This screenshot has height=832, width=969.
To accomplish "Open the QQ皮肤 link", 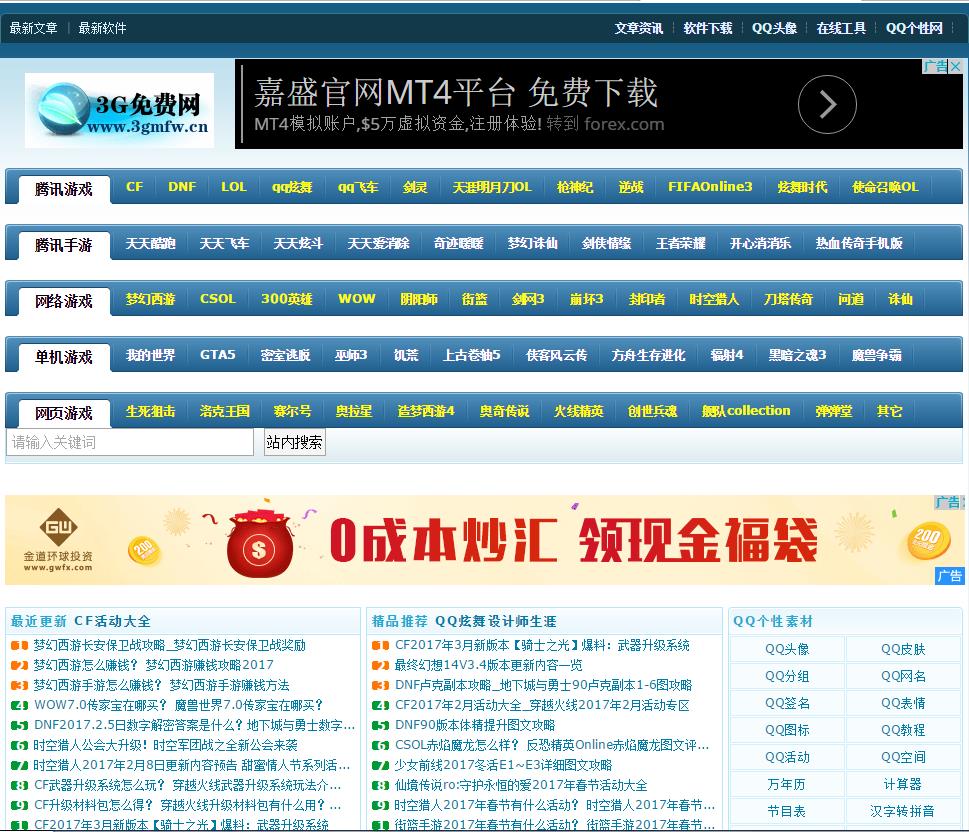I will coord(903,649).
